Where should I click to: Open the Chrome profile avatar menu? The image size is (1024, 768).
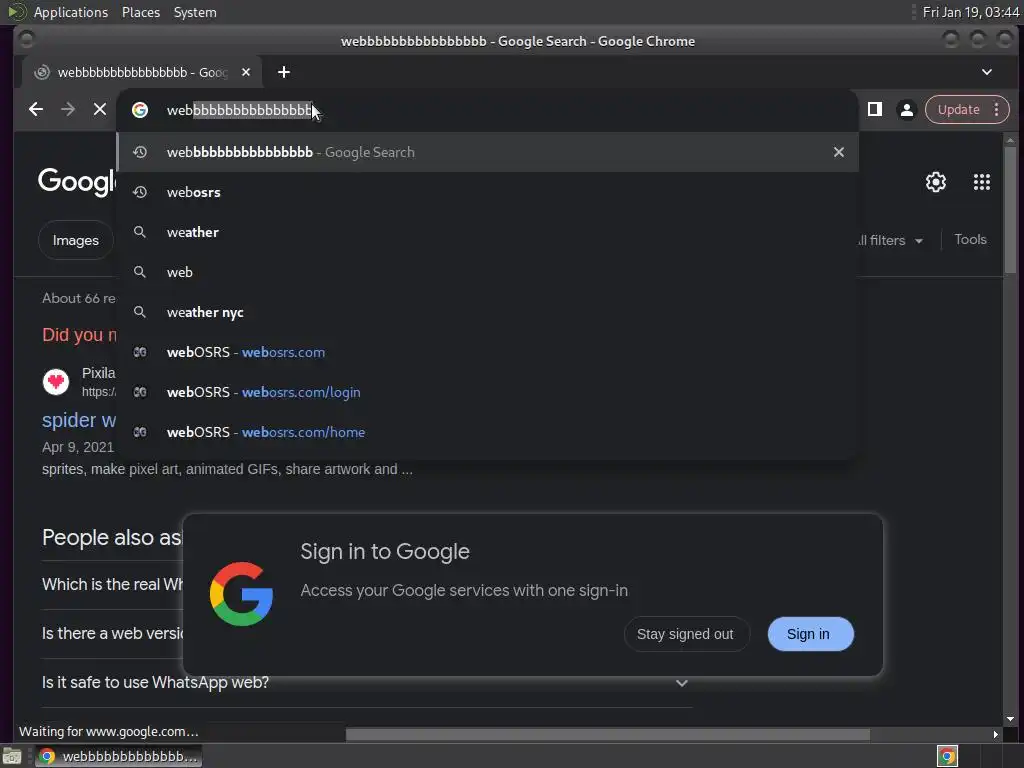906,110
